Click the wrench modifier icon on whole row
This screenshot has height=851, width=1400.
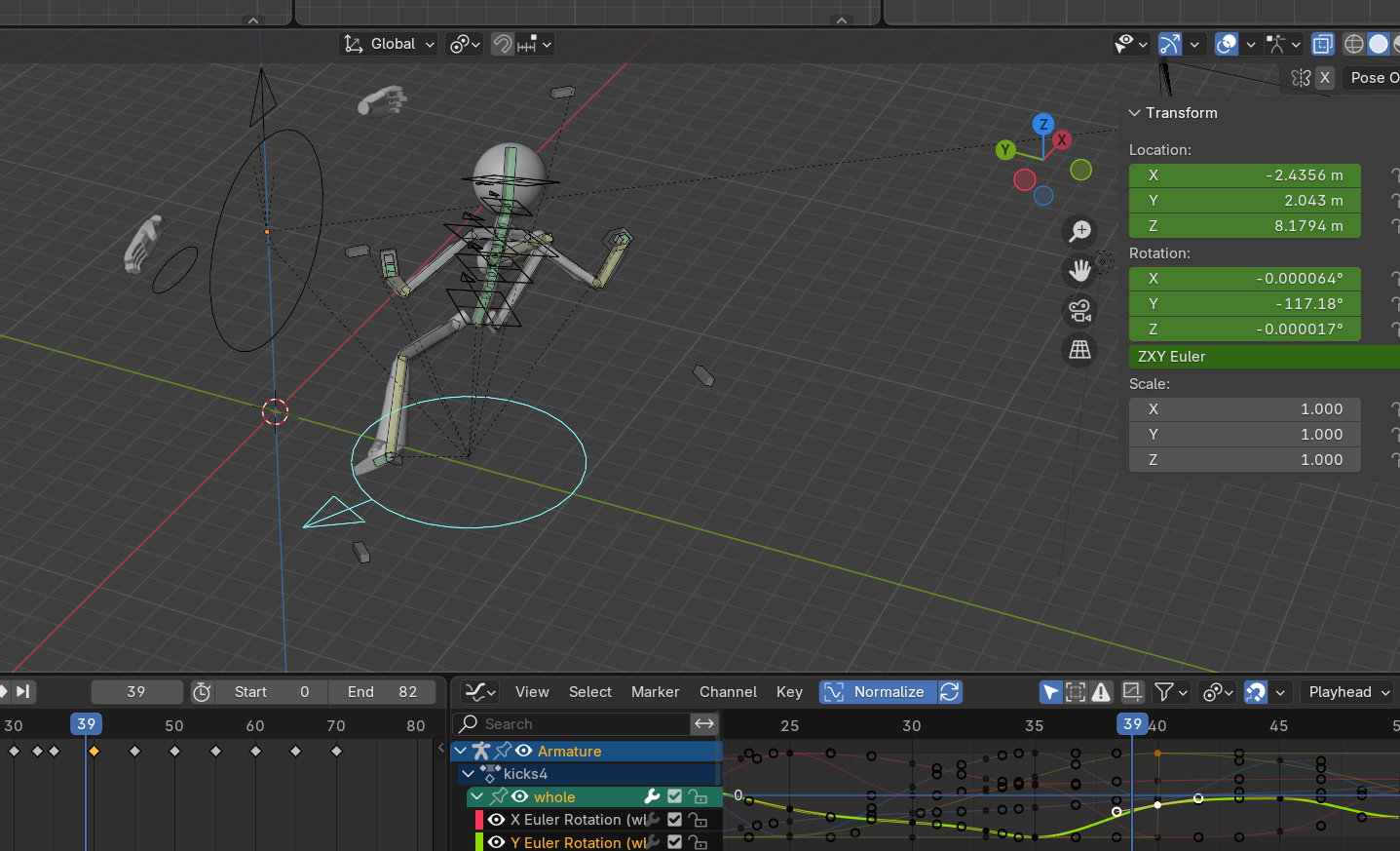(x=652, y=796)
